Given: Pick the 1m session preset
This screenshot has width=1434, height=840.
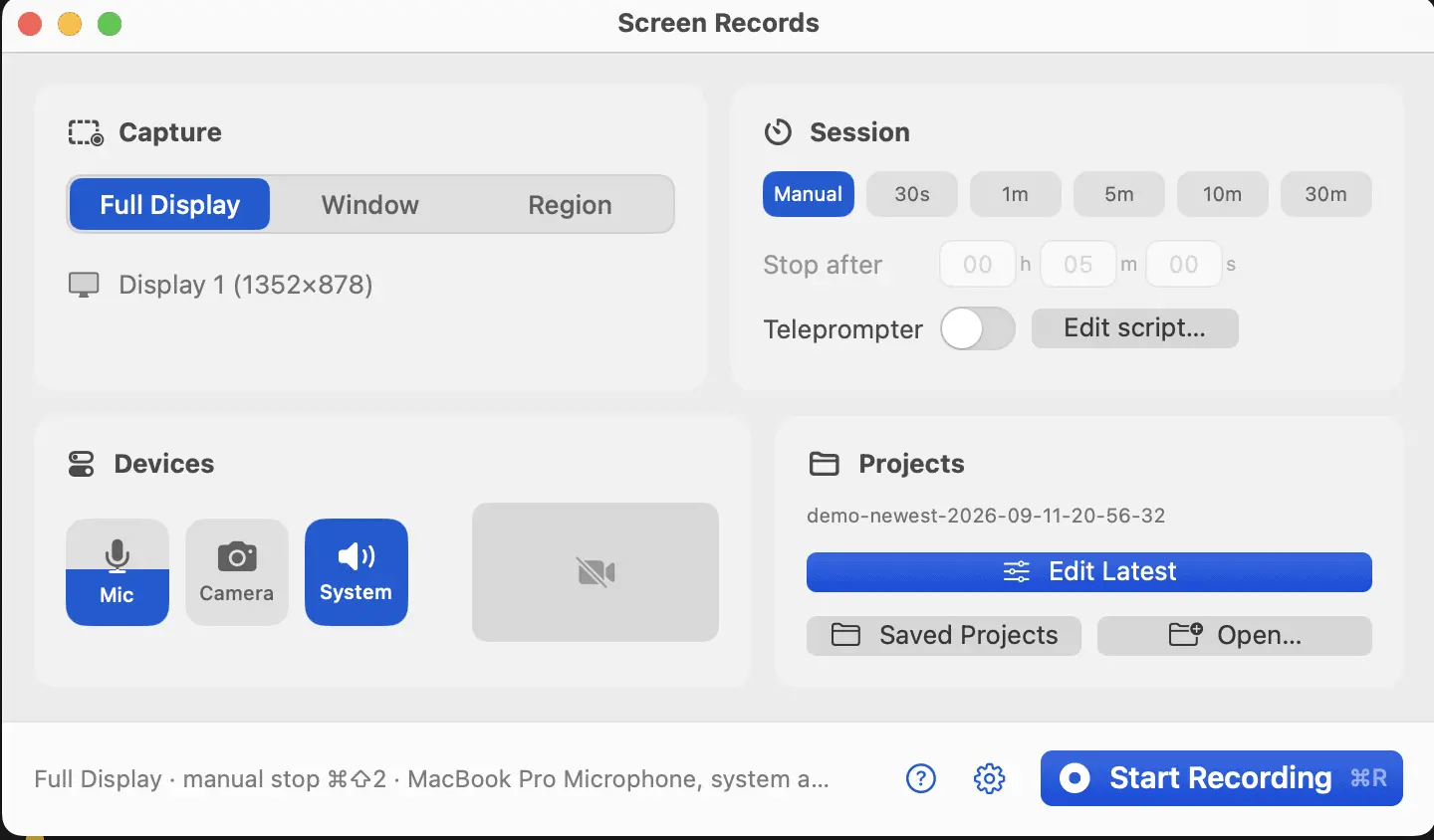Looking at the screenshot, I should [1016, 194].
